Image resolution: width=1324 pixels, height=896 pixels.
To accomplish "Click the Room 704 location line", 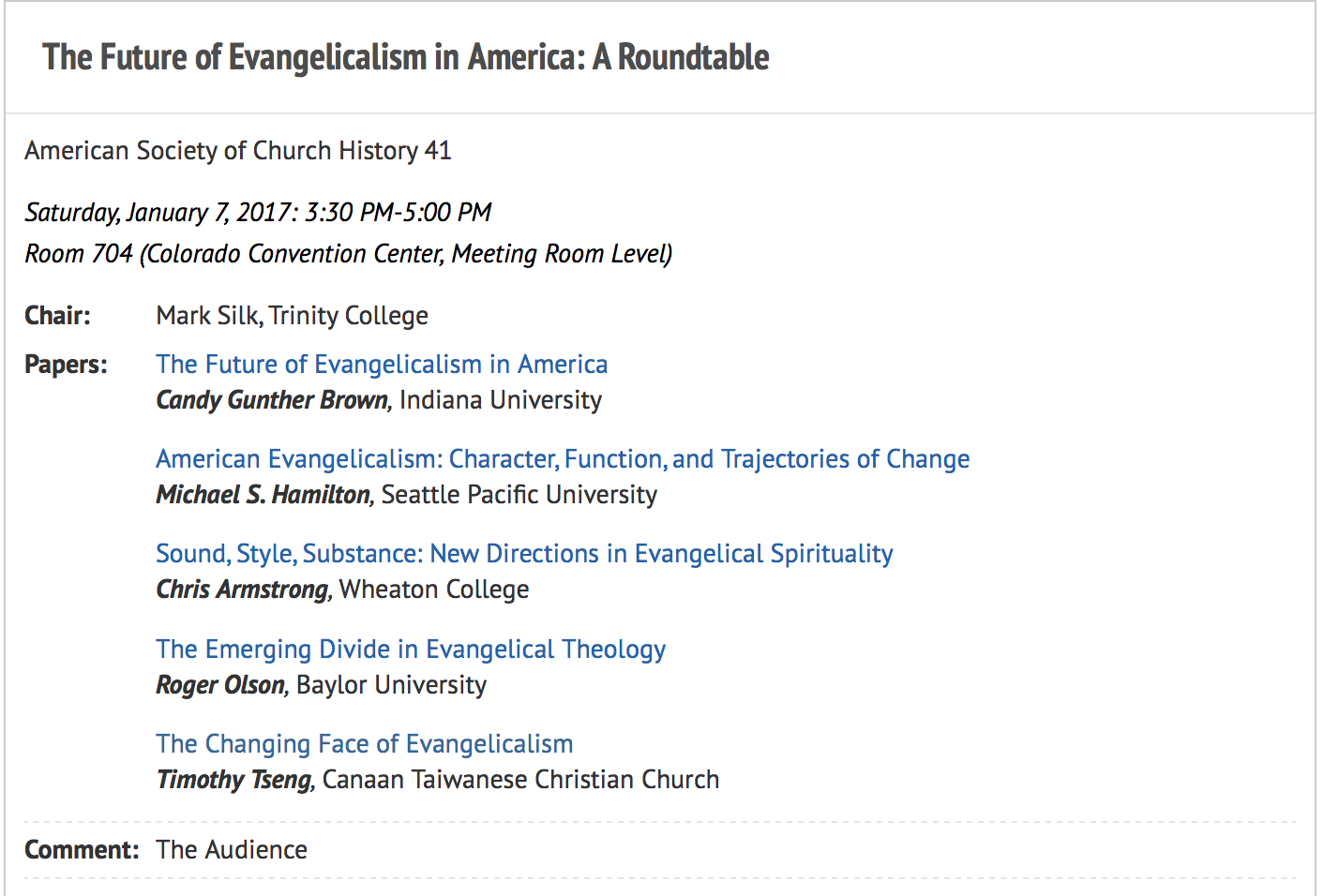I will [x=348, y=254].
